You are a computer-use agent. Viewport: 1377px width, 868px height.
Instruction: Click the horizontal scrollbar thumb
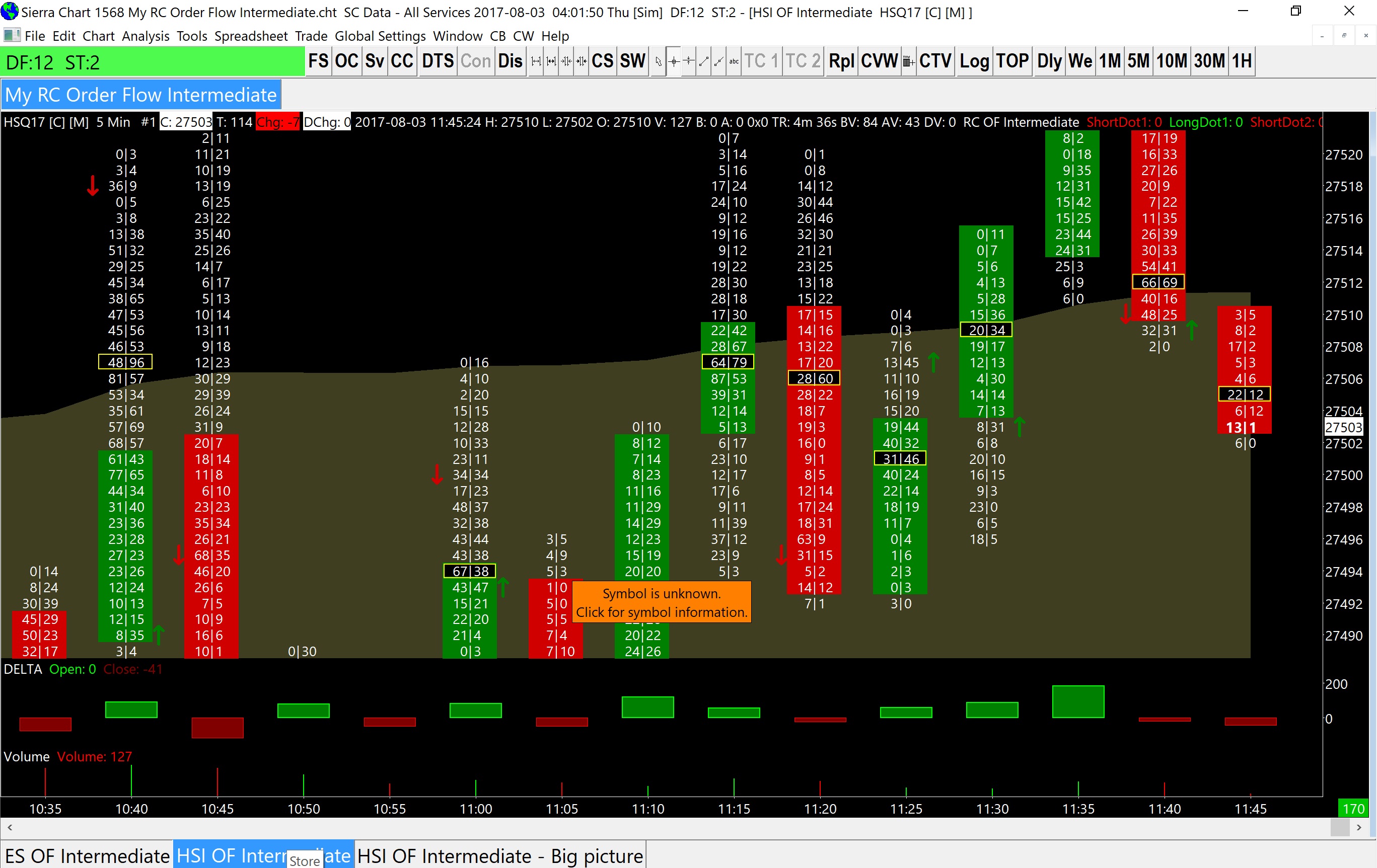point(1339,827)
